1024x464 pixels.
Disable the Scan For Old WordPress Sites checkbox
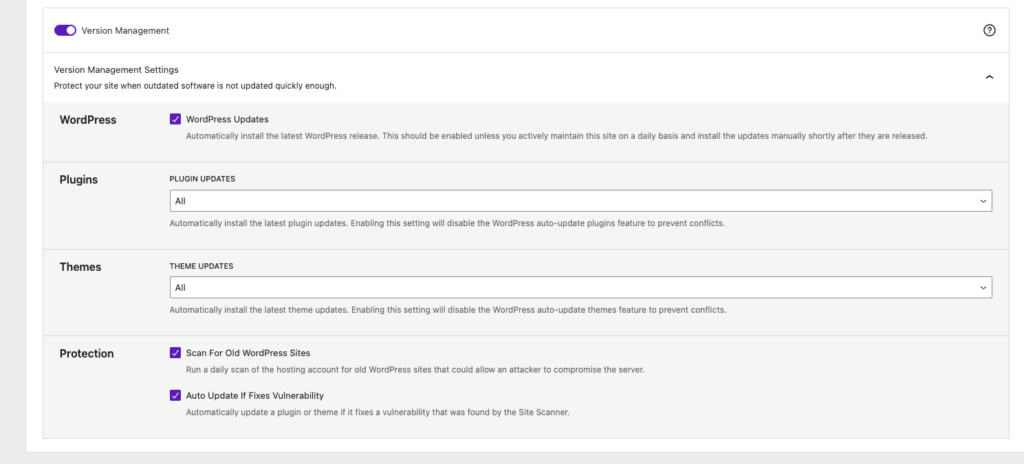pyautogui.click(x=176, y=353)
